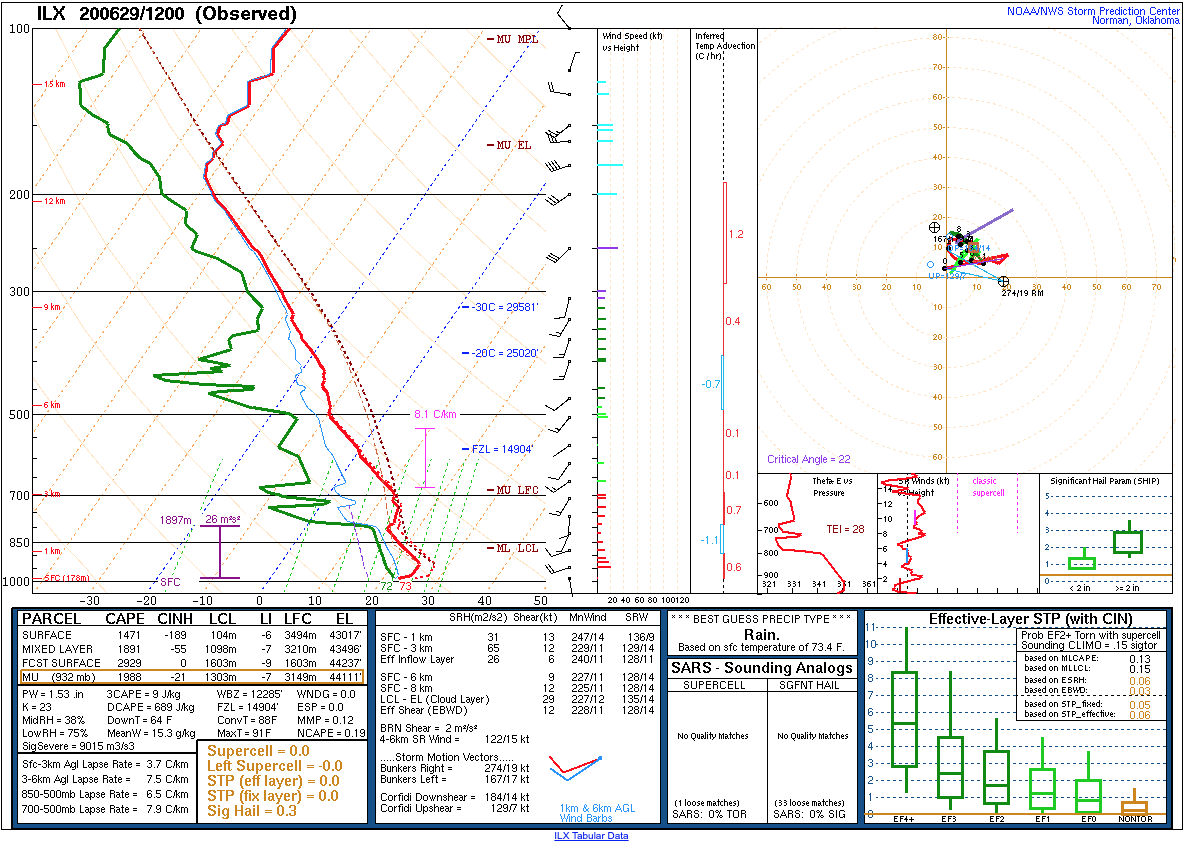
Task: Click the Sig Hail = 0.3 value
Action: [x=252, y=811]
